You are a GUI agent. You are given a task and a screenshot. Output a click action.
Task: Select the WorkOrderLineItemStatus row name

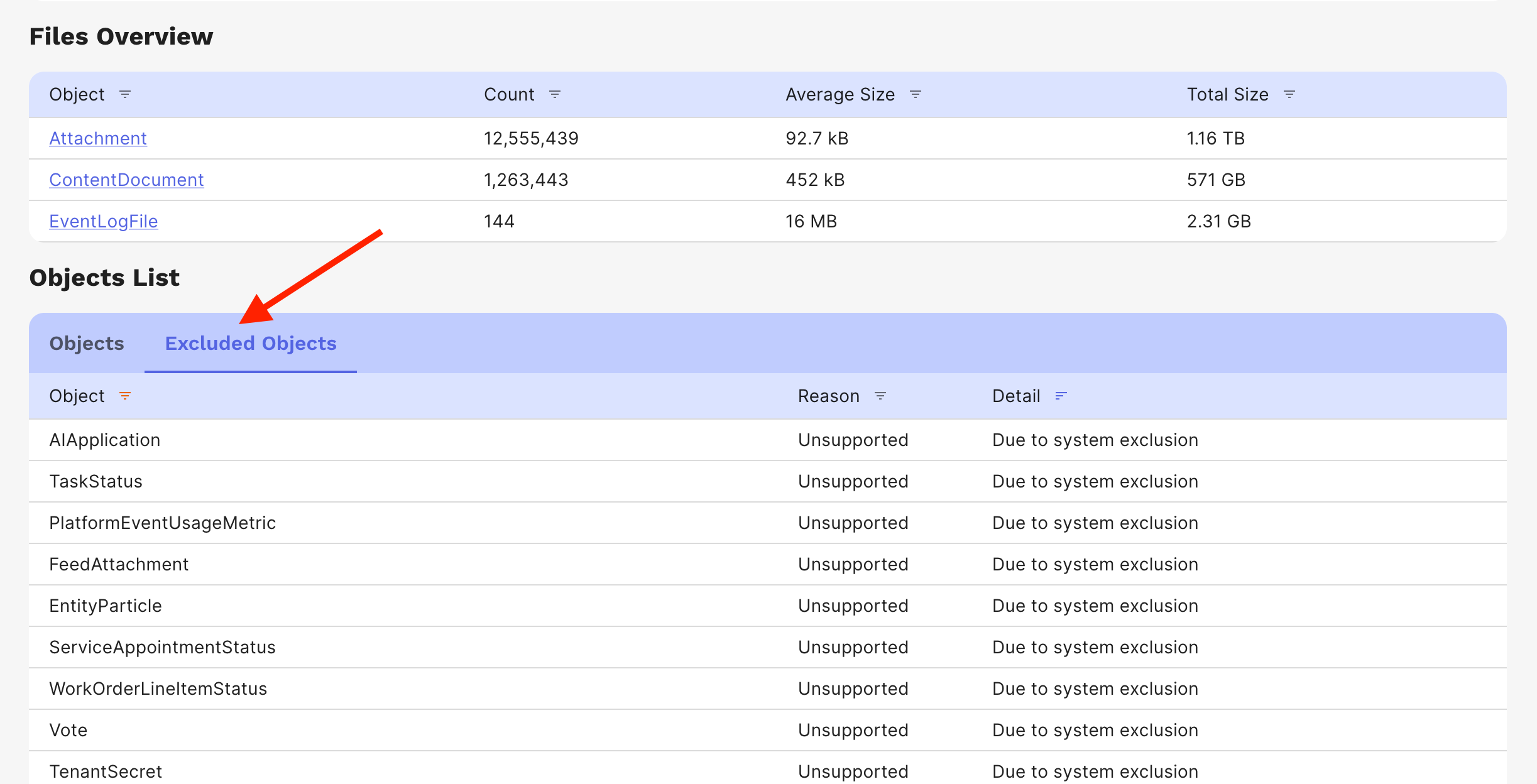coord(158,689)
